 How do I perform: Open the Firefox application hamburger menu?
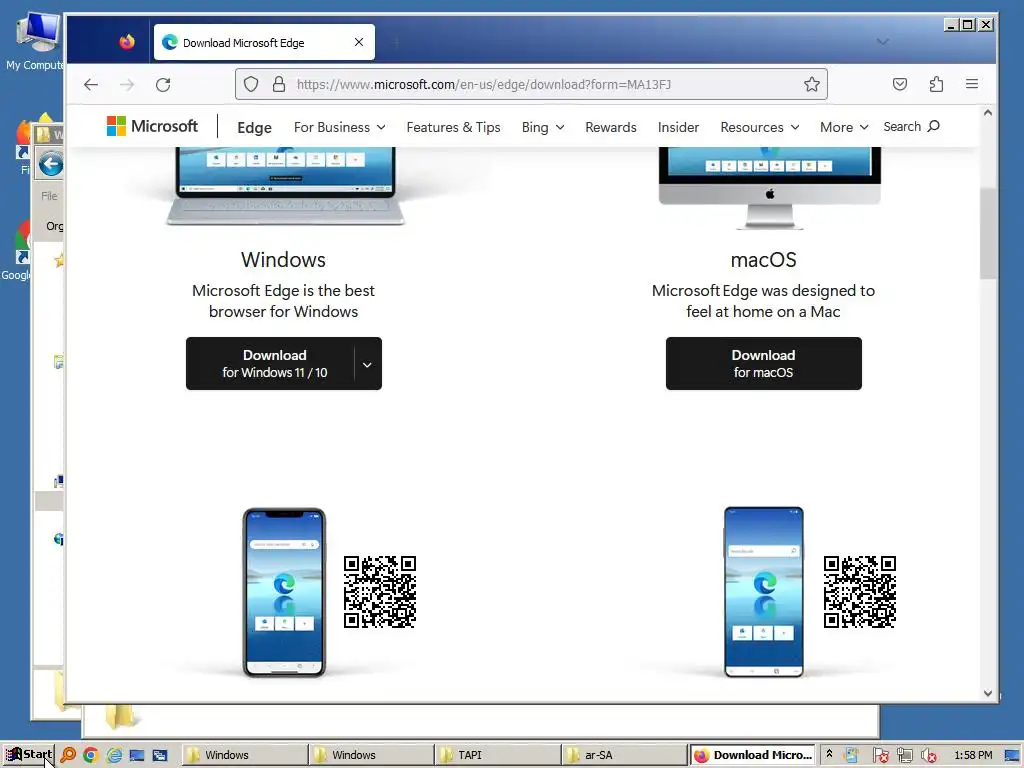[x=972, y=84]
